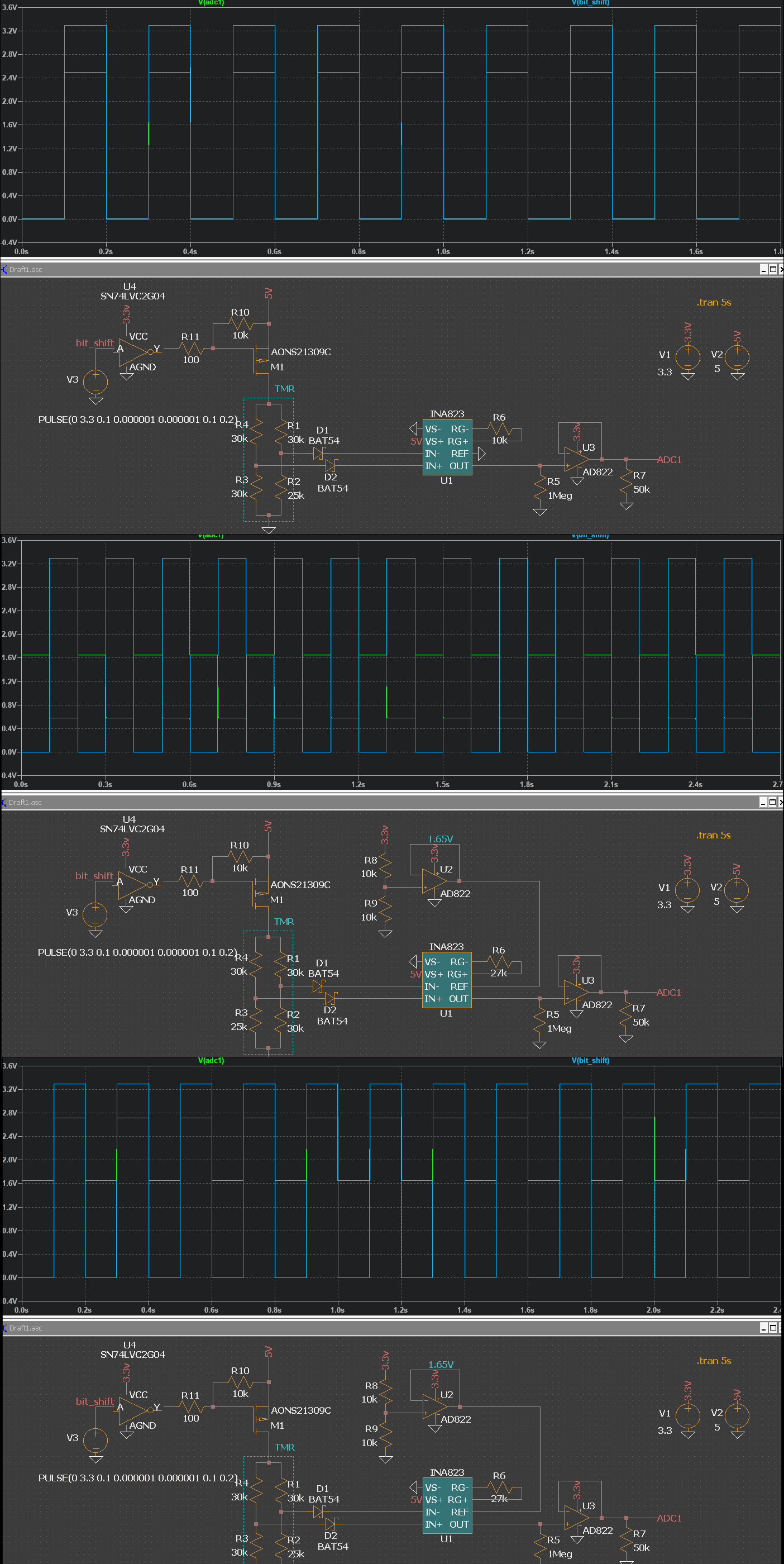Click the ADC1 net label in top schematic

coord(670,460)
